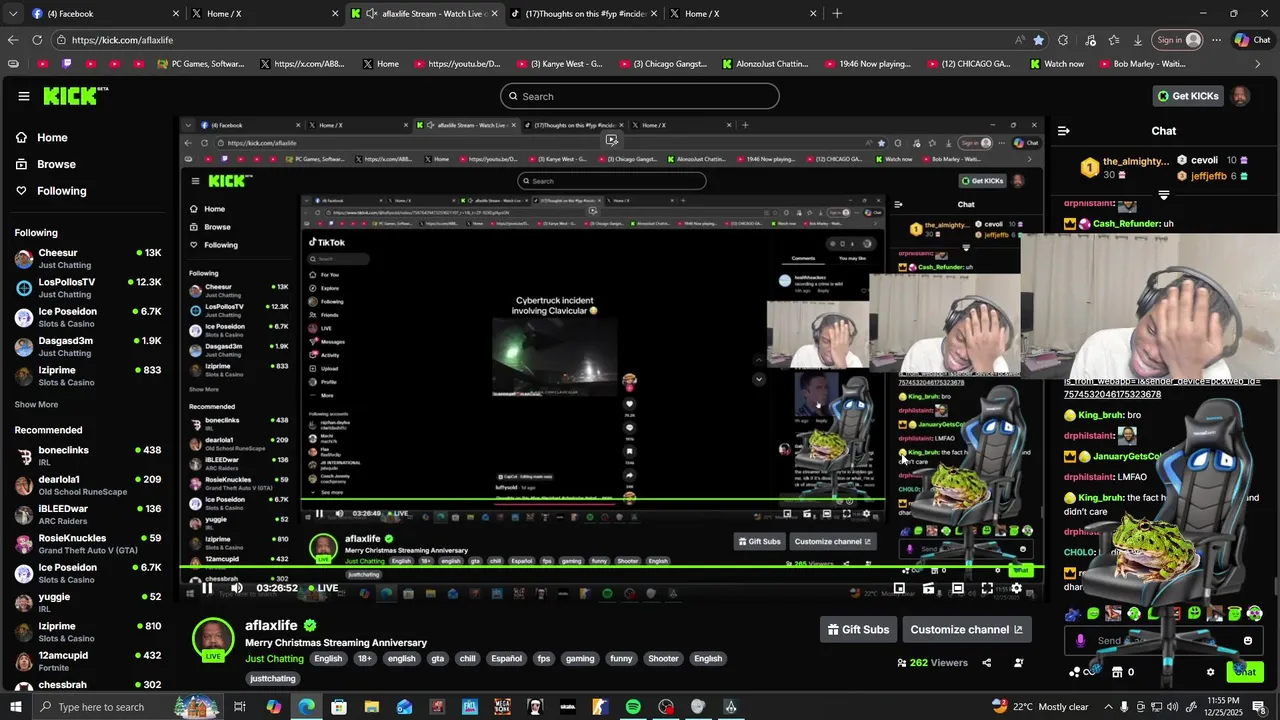Jump to LIVE in the player
This screenshot has width=1280, height=720.
coord(322,588)
